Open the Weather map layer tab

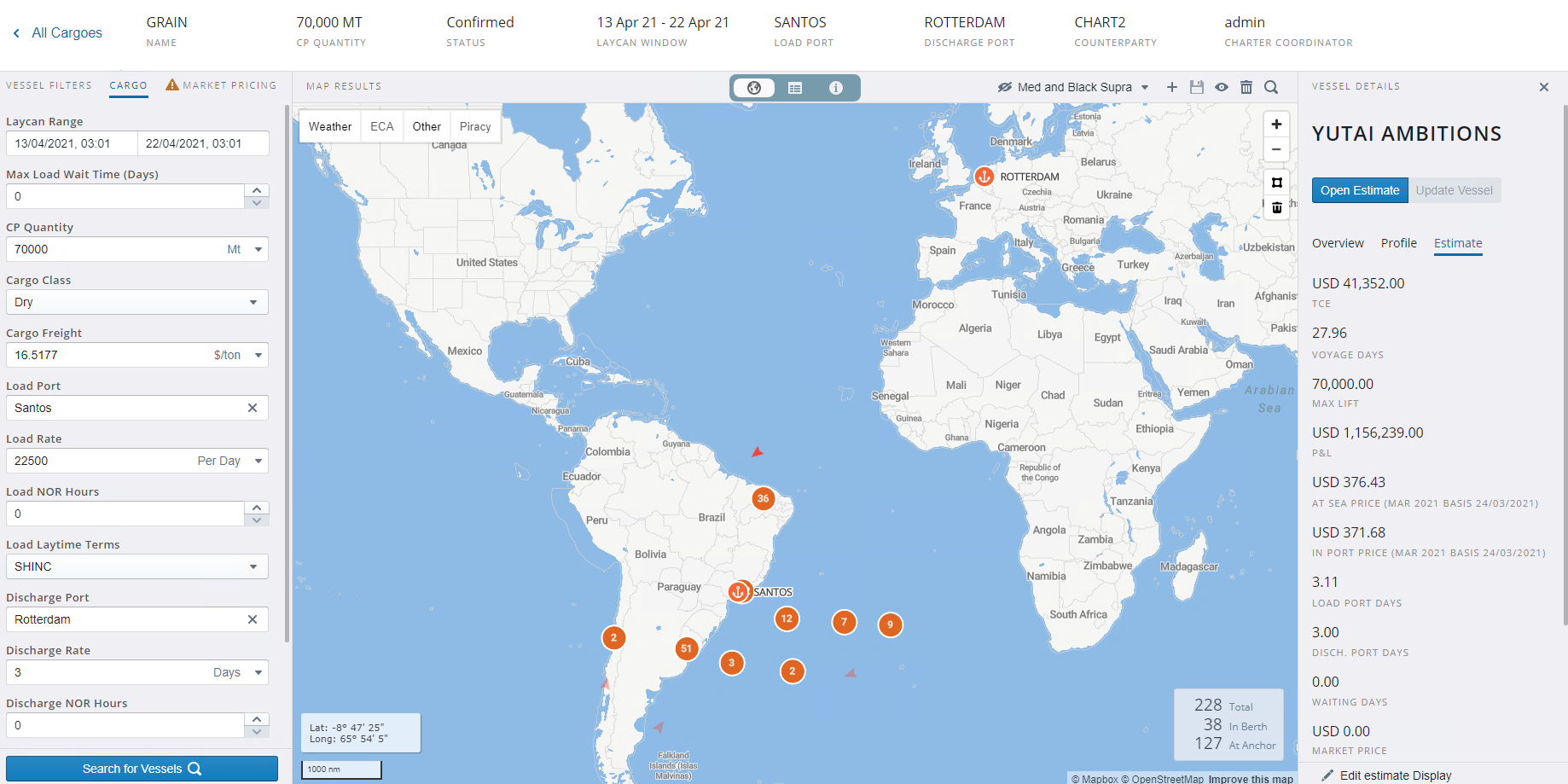330,125
